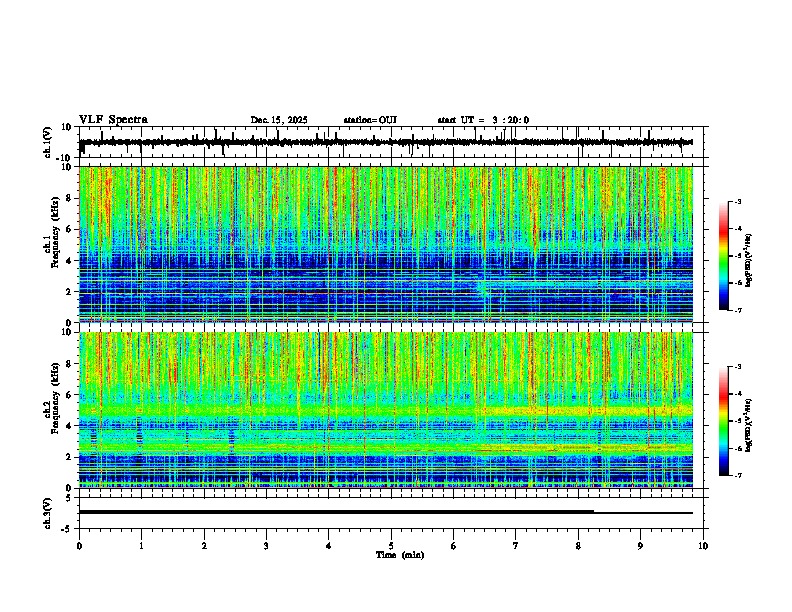
Task: Click time axis tick label "2"
Action: 204,546
